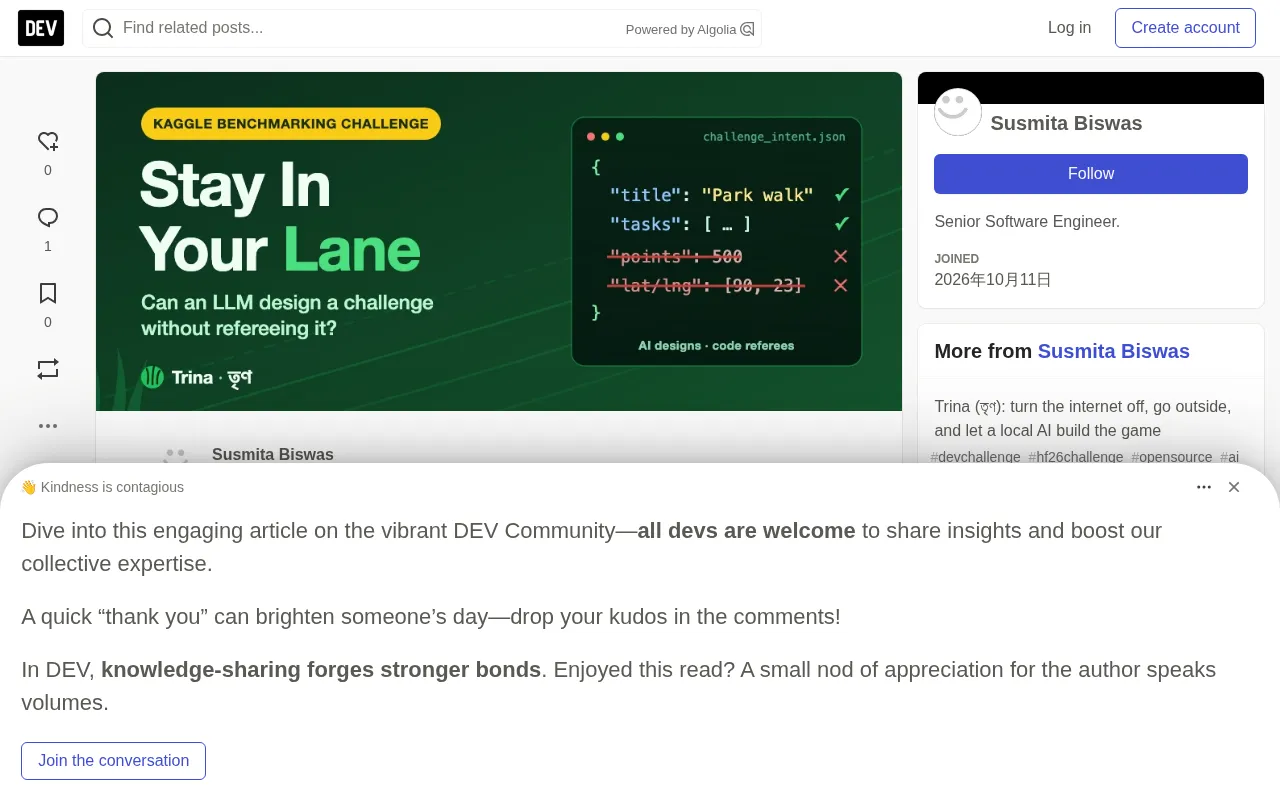The image size is (1280, 800).
Task: Click Create account button
Action: coord(1185,28)
